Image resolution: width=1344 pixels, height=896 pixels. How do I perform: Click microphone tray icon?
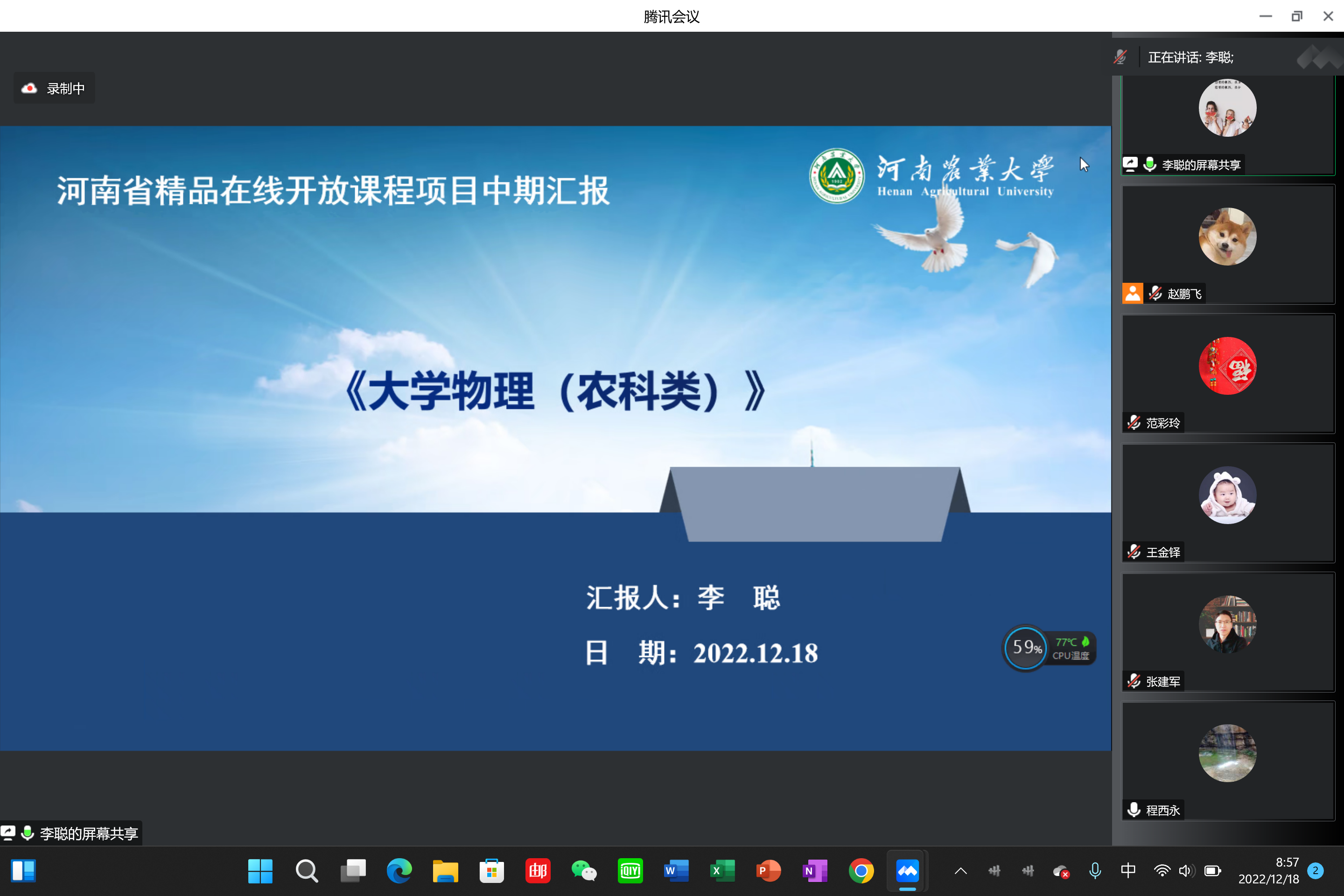click(1095, 871)
